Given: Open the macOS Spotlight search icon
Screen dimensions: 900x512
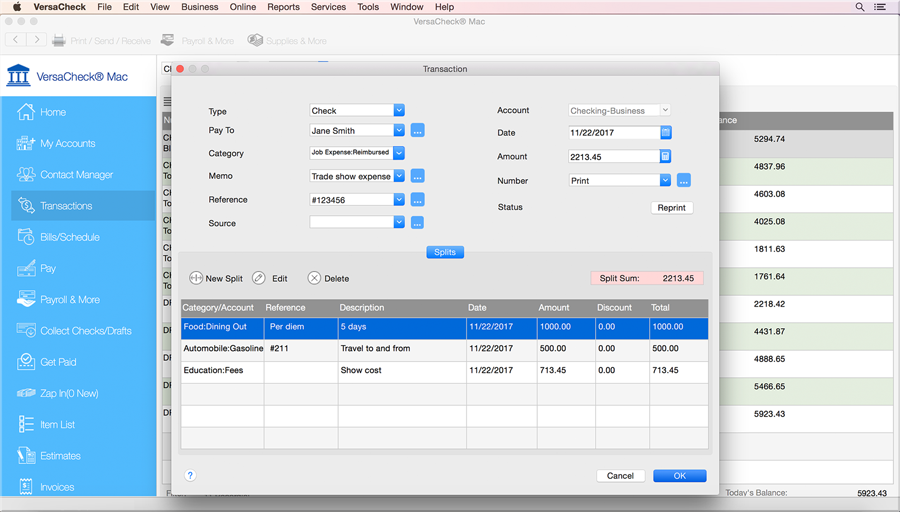Looking at the screenshot, I should tap(860, 7).
